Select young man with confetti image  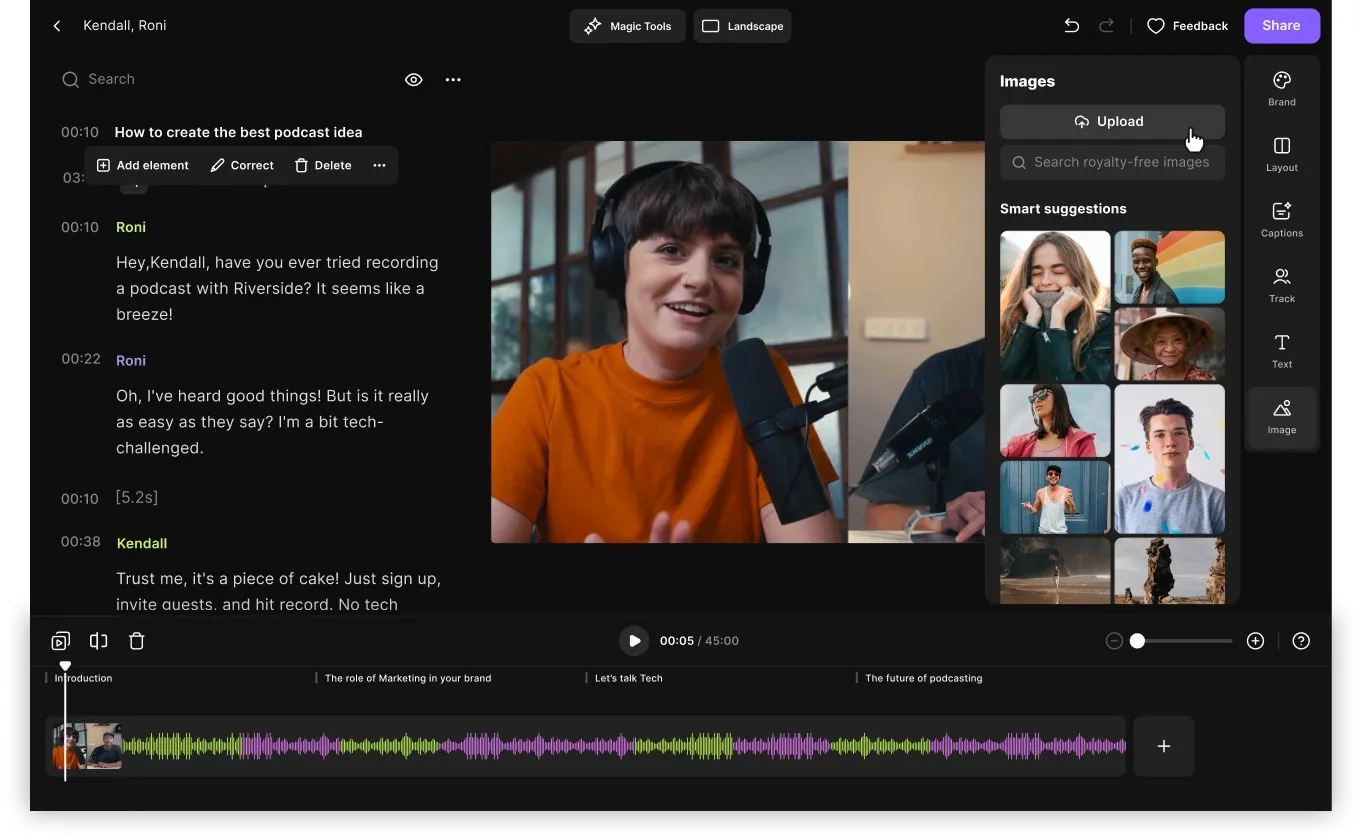(1170, 459)
